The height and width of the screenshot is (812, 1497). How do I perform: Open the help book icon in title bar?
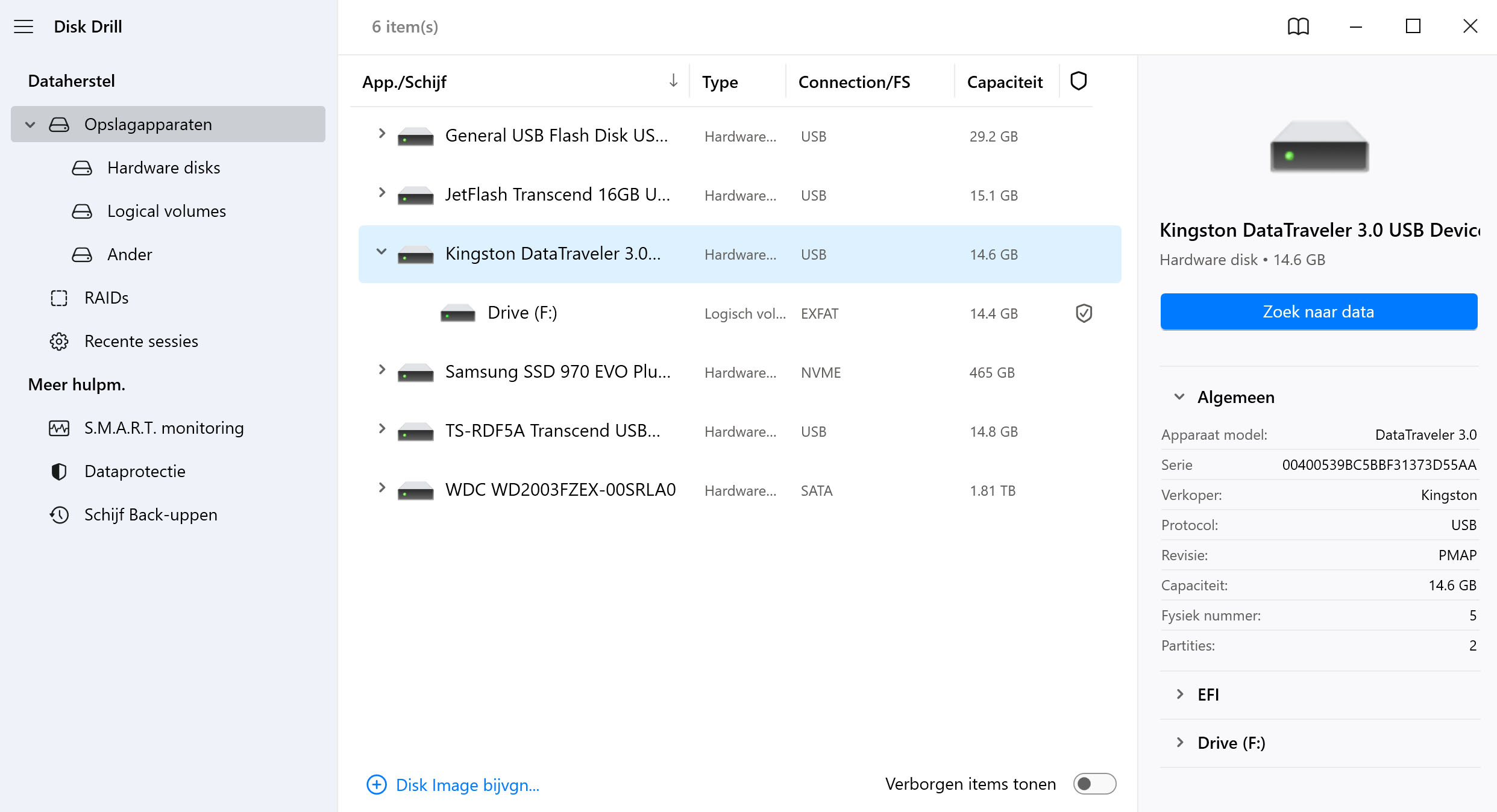(1298, 27)
